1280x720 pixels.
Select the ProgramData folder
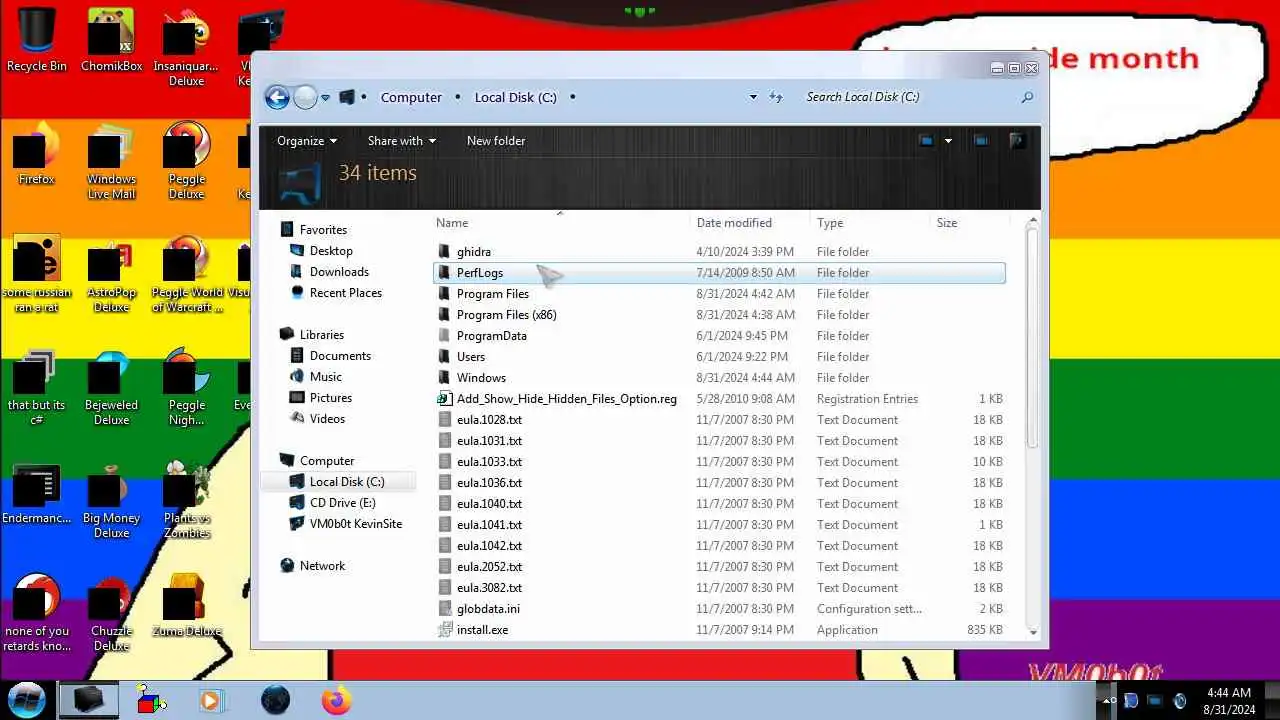coord(719,336)
